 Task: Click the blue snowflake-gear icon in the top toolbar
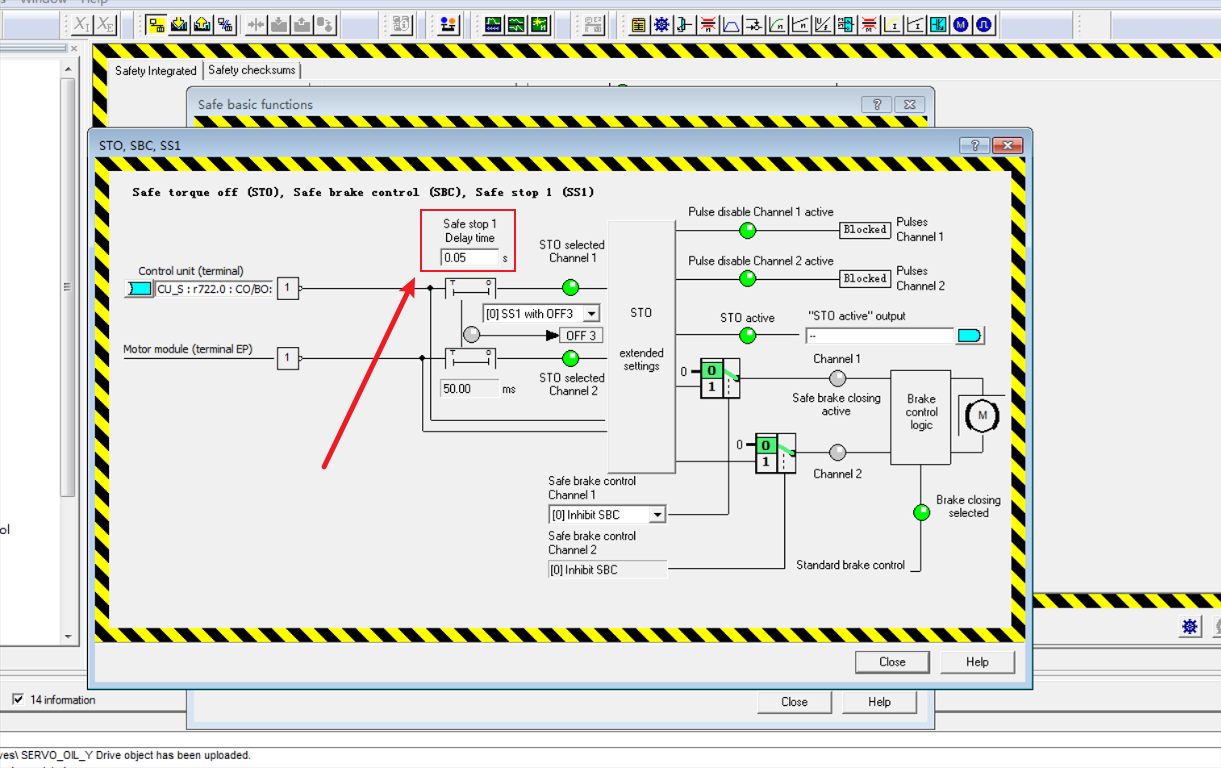coord(661,25)
